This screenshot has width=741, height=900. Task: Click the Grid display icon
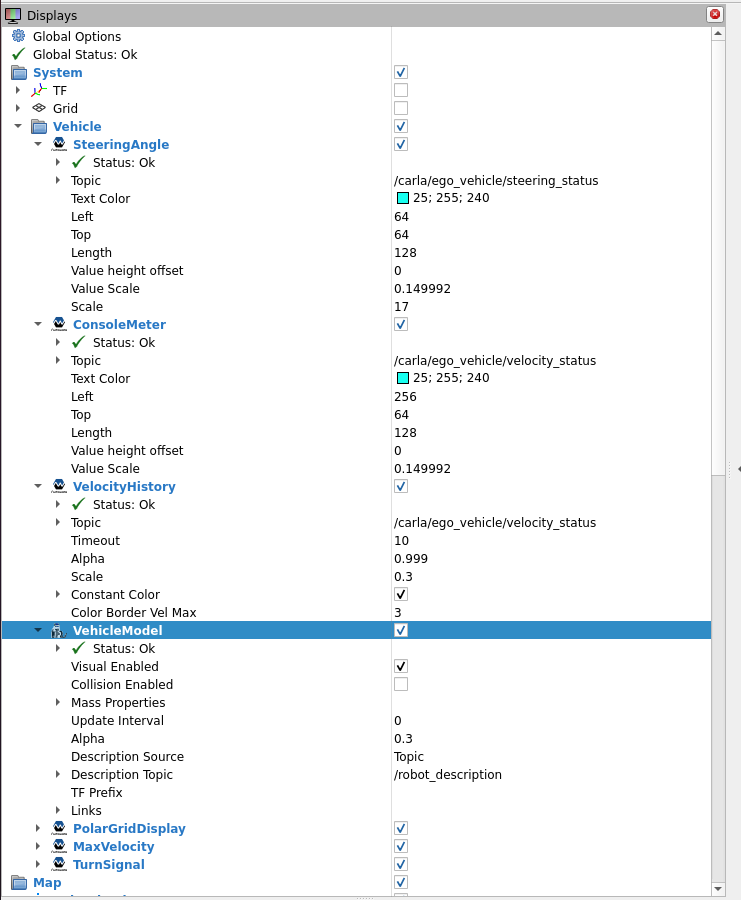(39, 108)
